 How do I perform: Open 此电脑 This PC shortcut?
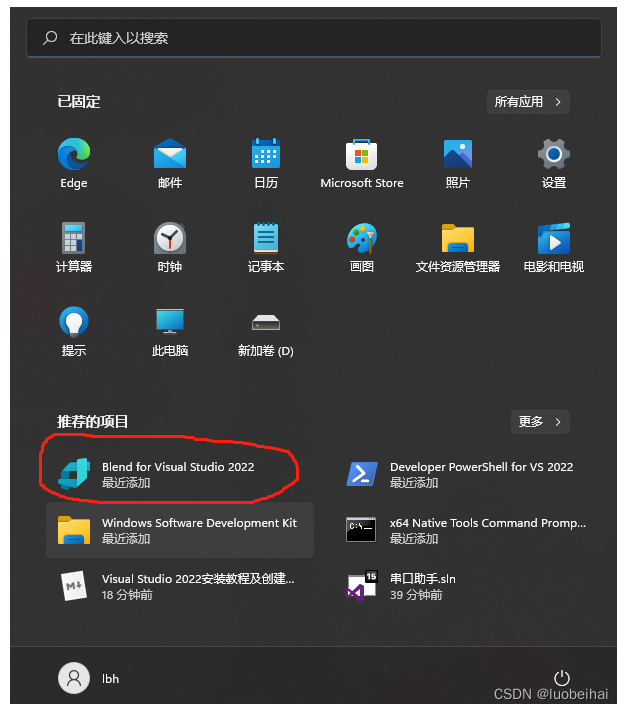(170, 331)
